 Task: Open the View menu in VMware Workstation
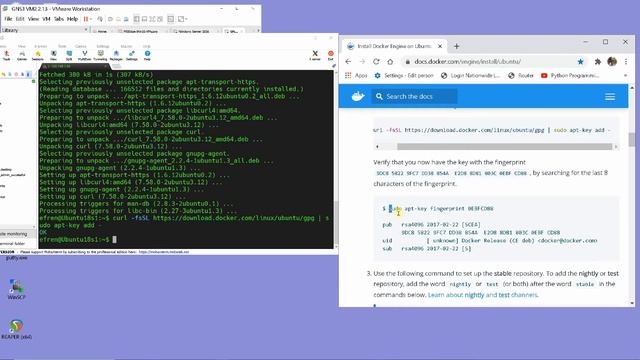pyautogui.click(x=33, y=19)
